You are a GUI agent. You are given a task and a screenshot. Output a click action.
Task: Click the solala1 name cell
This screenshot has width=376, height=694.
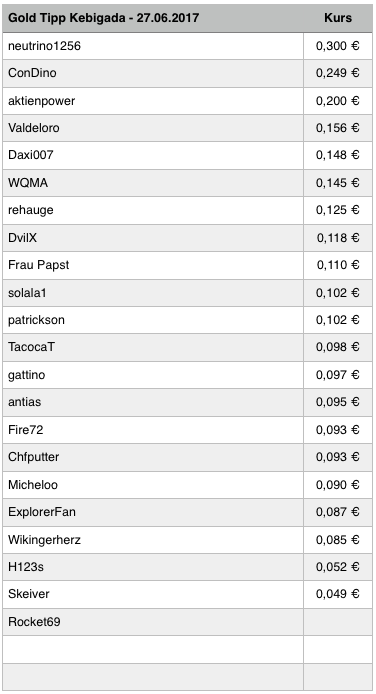pos(153,293)
